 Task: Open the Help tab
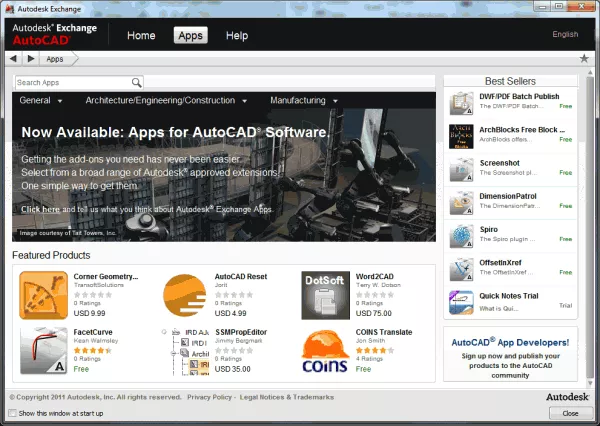(x=237, y=36)
